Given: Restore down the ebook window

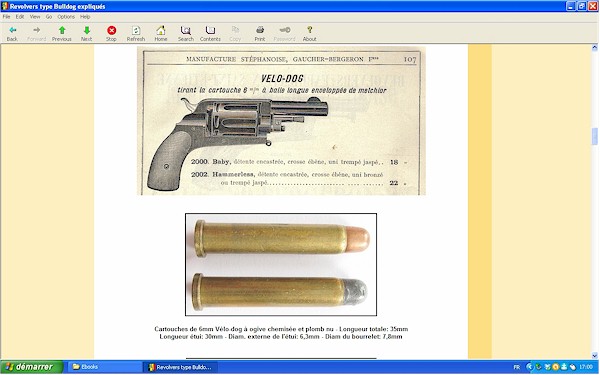Looking at the screenshot, I should point(582,6).
